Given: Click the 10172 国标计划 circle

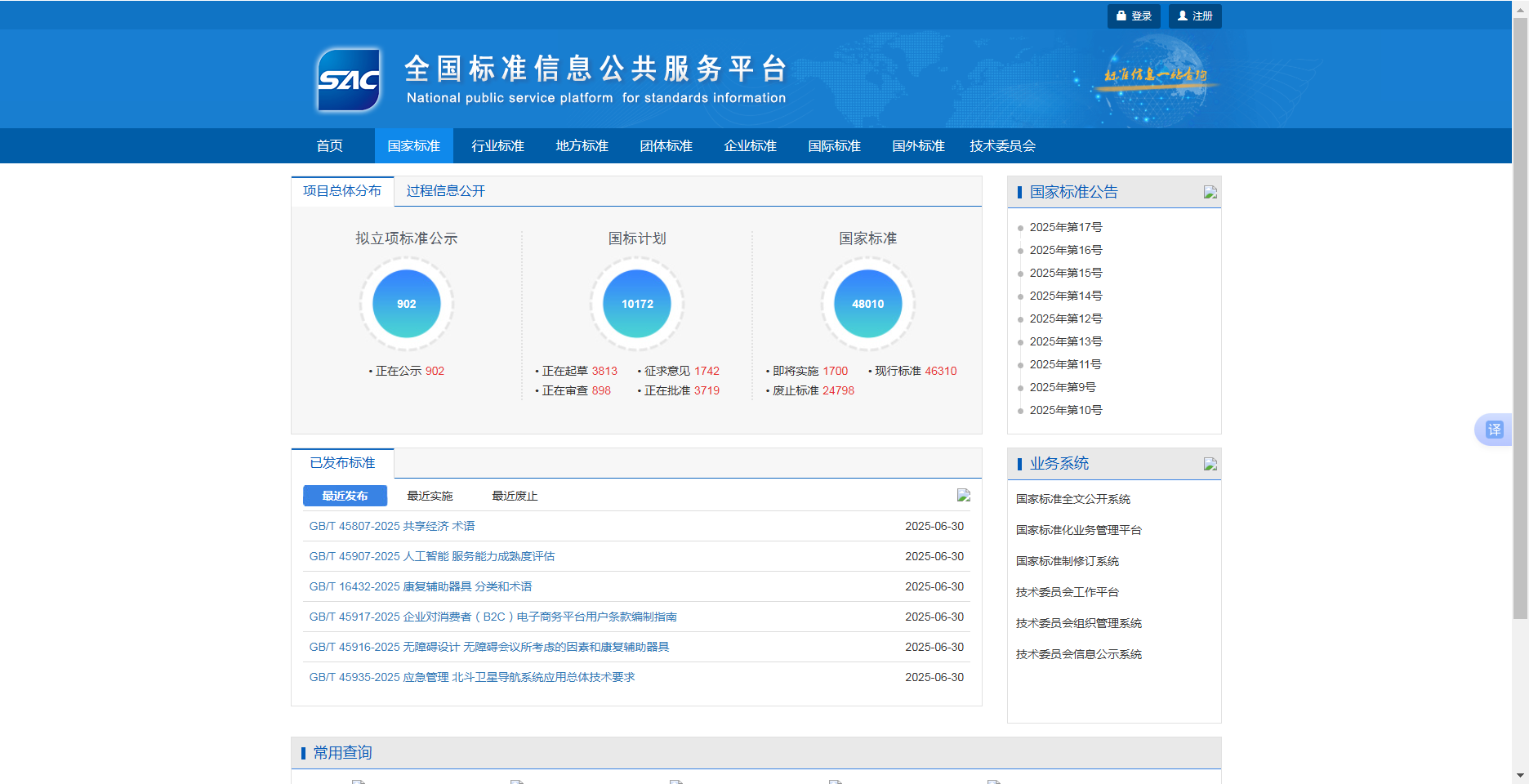Looking at the screenshot, I should 637,304.
